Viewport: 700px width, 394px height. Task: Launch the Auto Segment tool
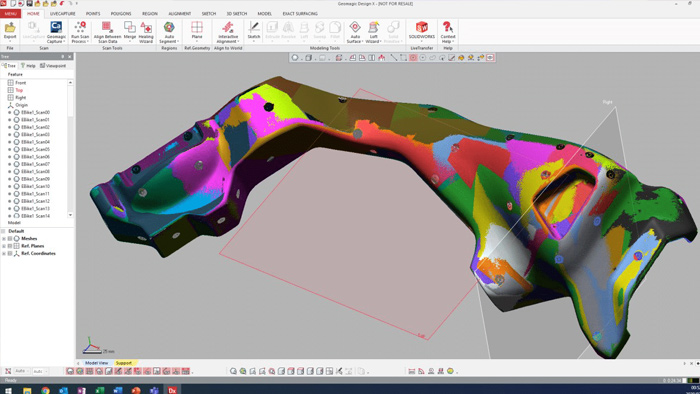point(169,32)
